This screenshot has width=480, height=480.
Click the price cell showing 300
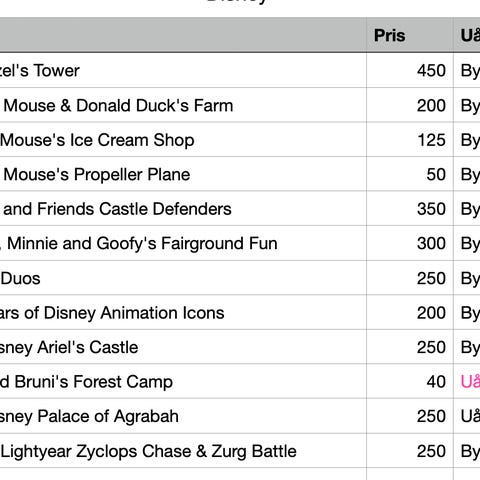coord(410,243)
